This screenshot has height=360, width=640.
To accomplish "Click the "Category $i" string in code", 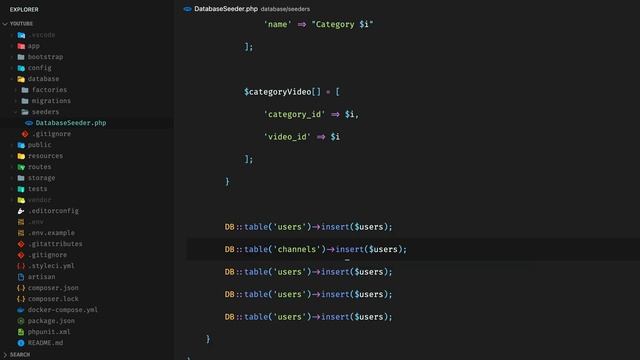I will pos(342,24).
